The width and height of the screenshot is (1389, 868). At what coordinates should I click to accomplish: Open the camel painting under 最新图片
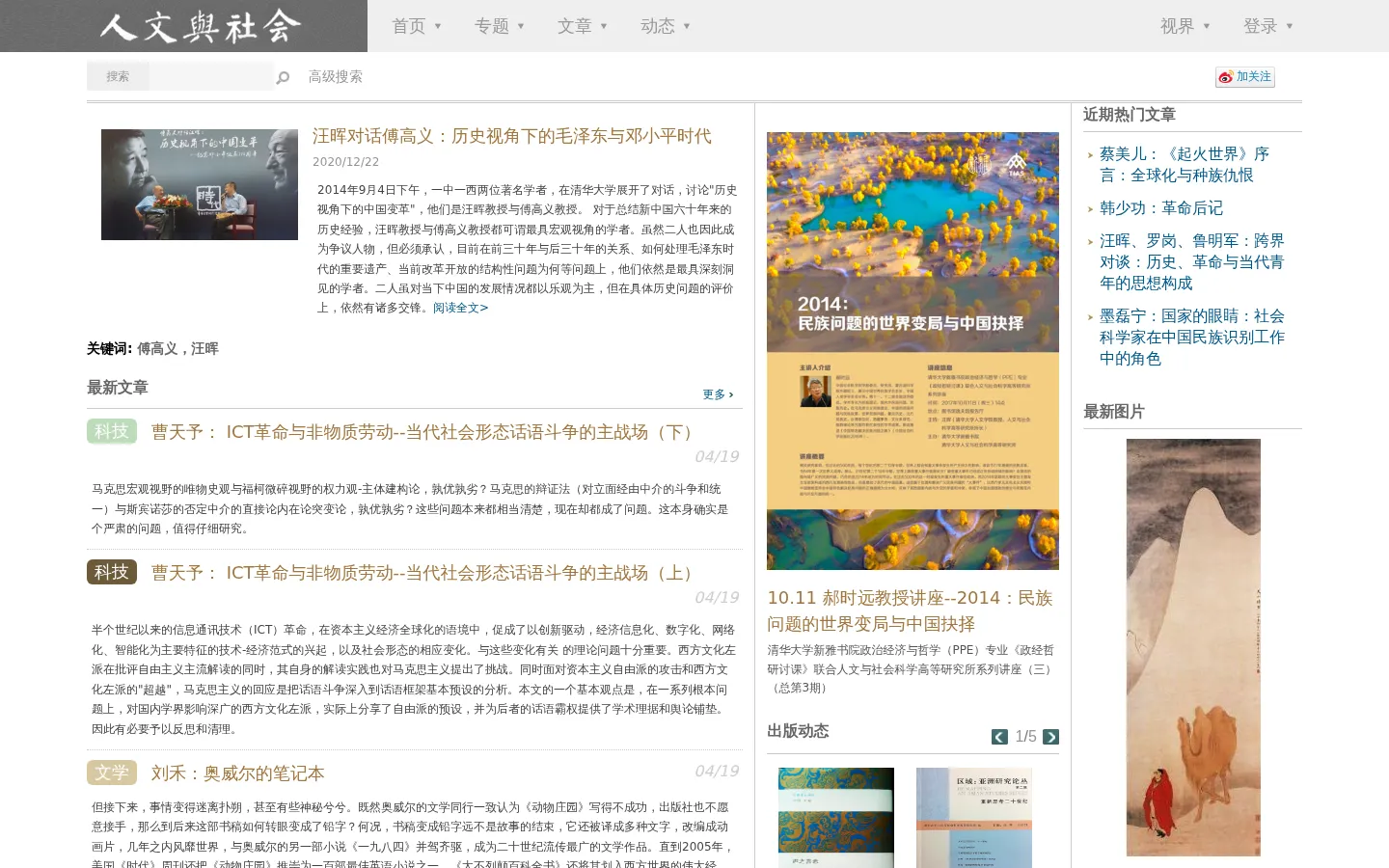[1193, 647]
